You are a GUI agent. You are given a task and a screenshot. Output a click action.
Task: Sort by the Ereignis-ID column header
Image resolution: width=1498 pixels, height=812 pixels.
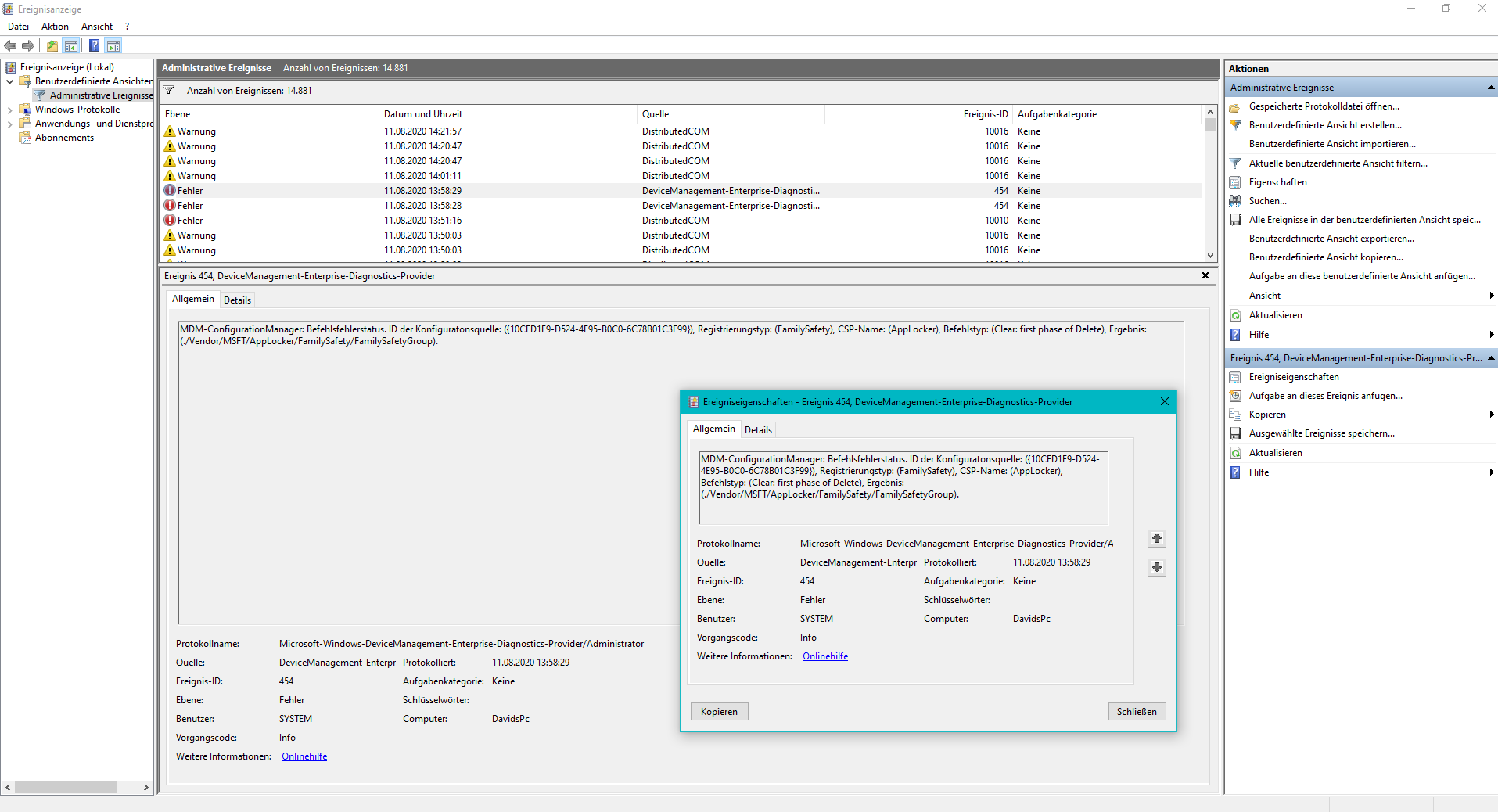919,114
